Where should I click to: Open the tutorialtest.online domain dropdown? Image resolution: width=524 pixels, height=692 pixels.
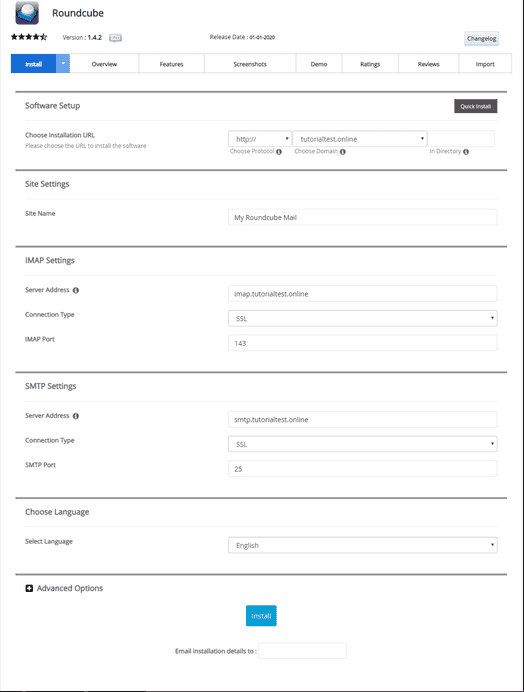pos(360,139)
